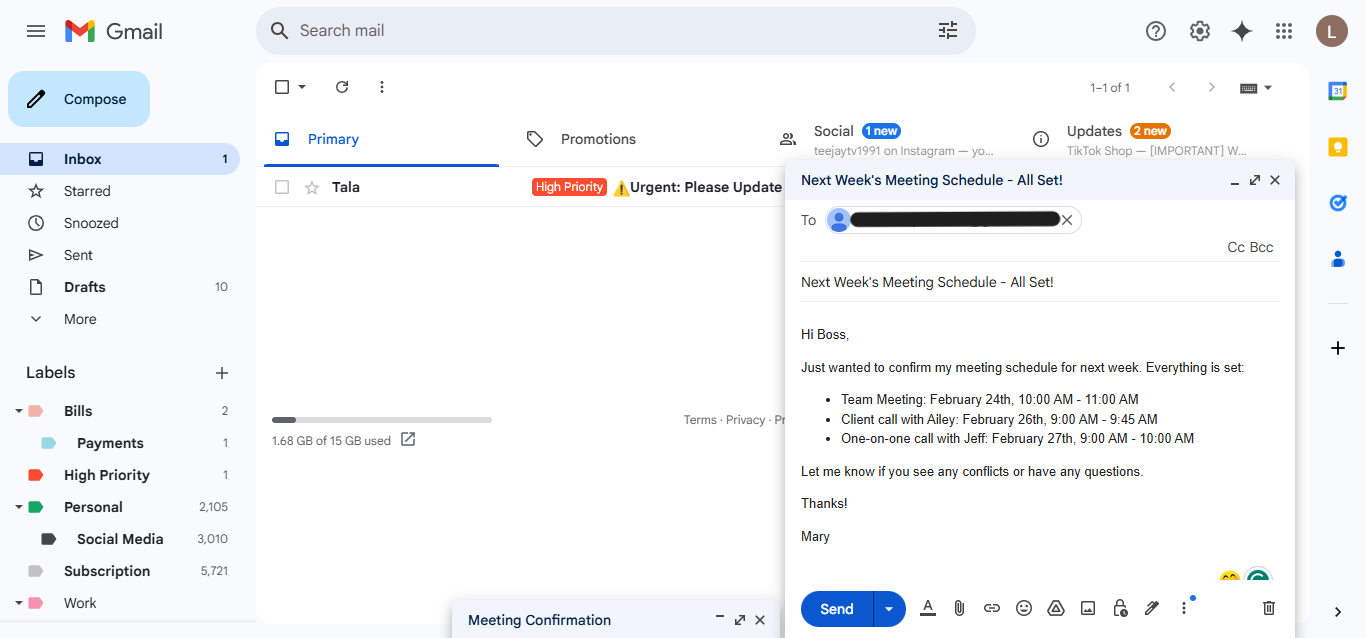Viewport: 1366px width, 638px height.
Task: Click the Search mail field
Action: 616,31
